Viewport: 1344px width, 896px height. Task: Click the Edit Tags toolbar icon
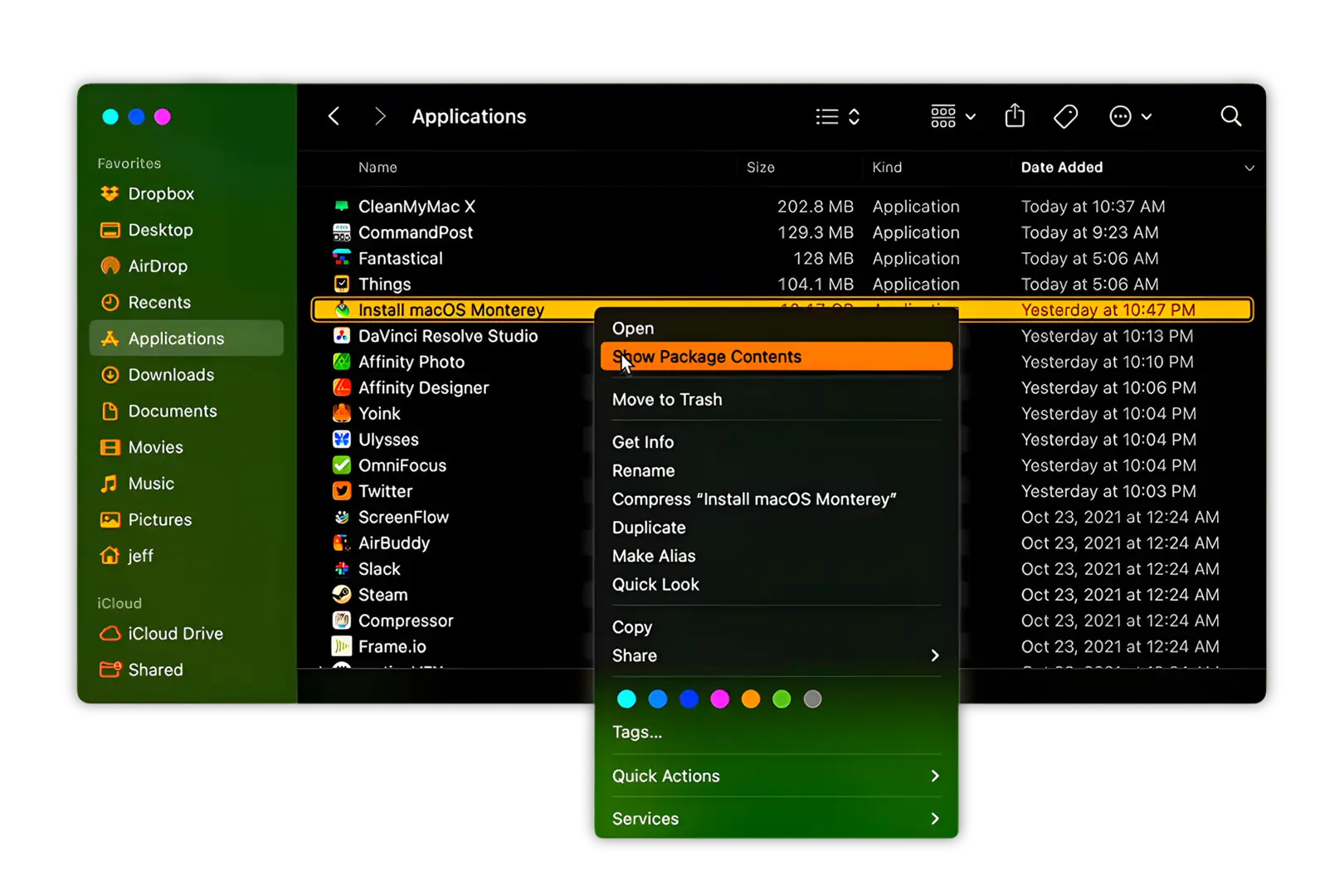point(1065,116)
